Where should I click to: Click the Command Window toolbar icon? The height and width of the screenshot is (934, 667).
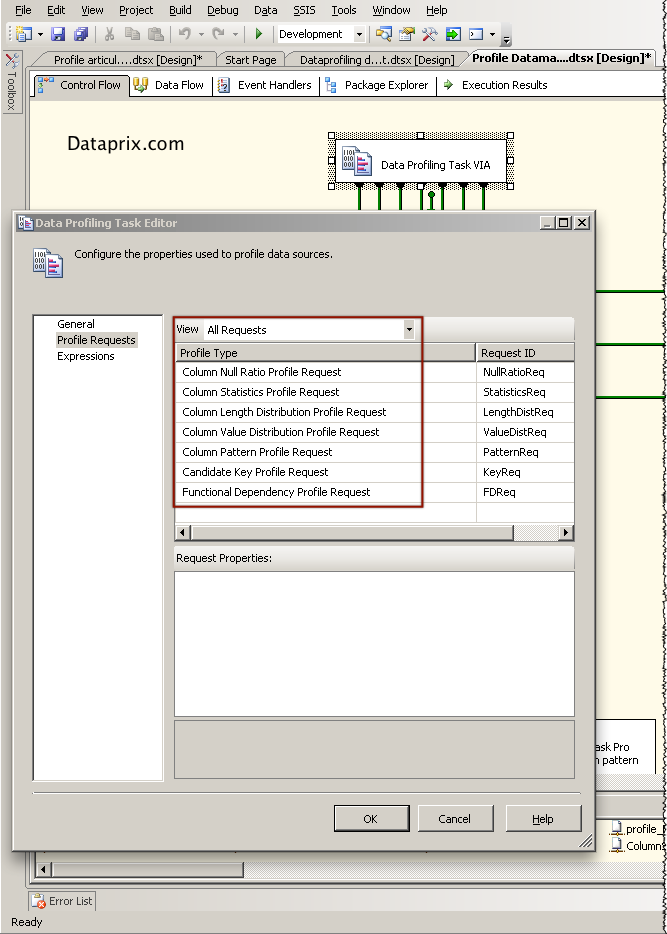(476, 34)
